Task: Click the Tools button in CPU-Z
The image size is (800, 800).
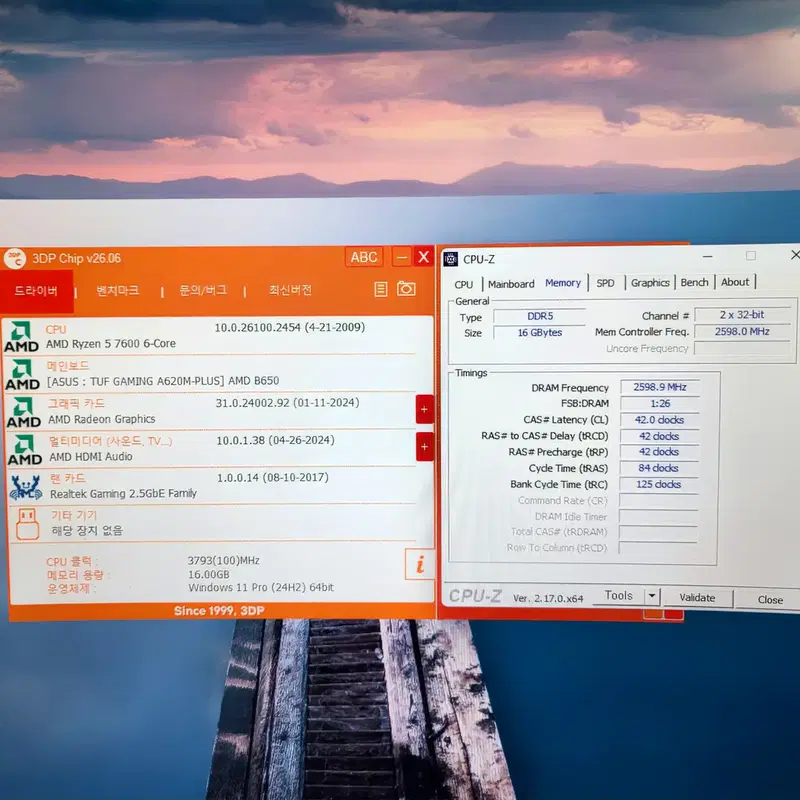Action: (618, 595)
